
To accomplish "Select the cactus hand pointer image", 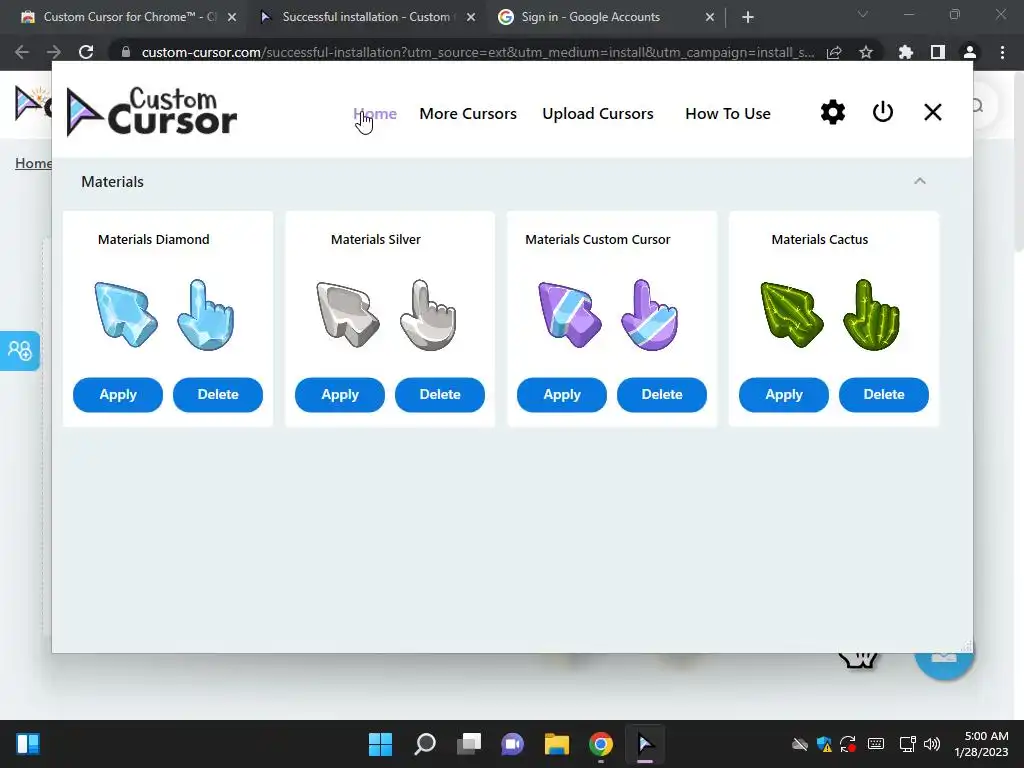I will pyautogui.click(x=872, y=315).
